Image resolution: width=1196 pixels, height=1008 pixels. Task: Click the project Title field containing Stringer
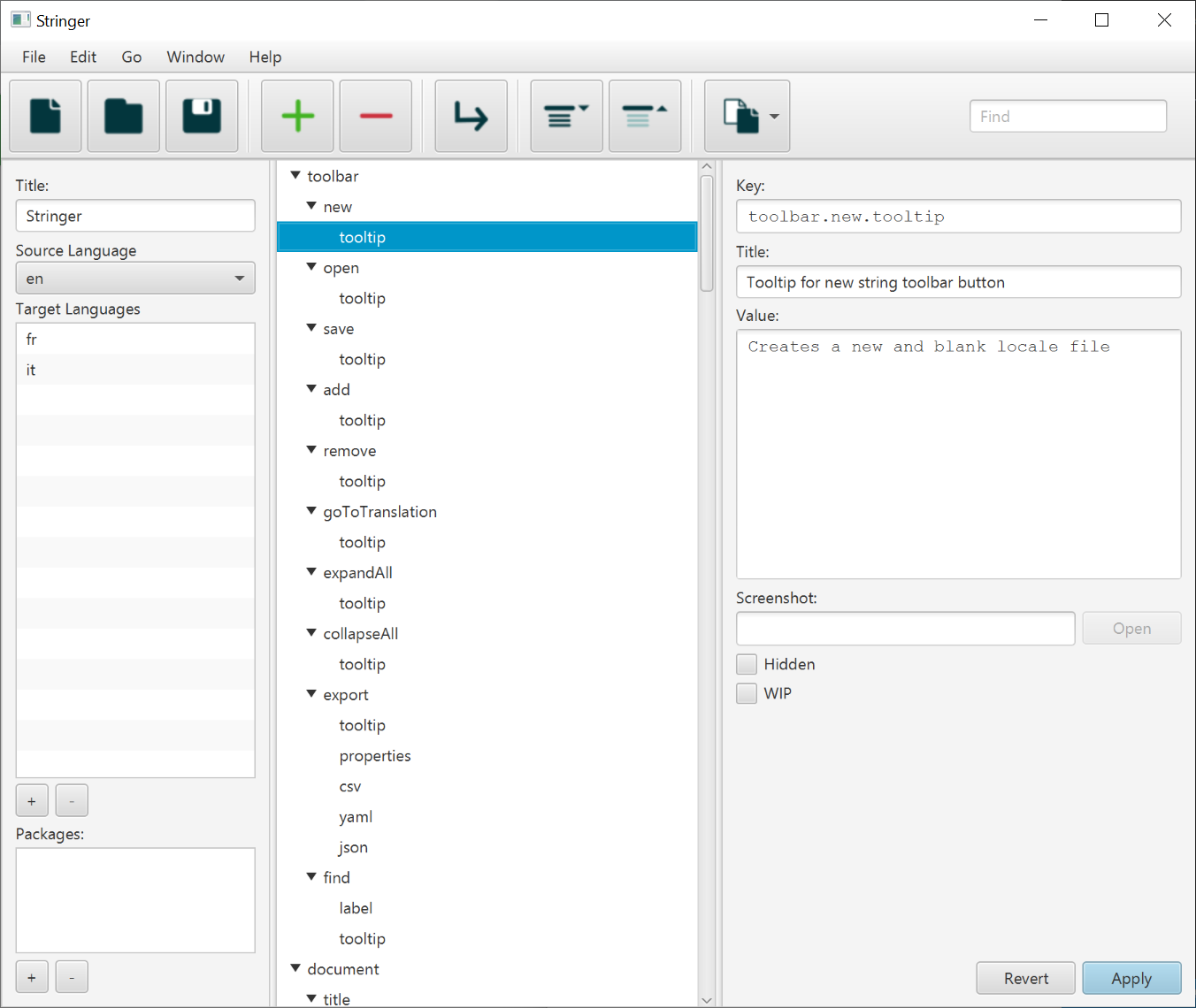click(x=135, y=216)
